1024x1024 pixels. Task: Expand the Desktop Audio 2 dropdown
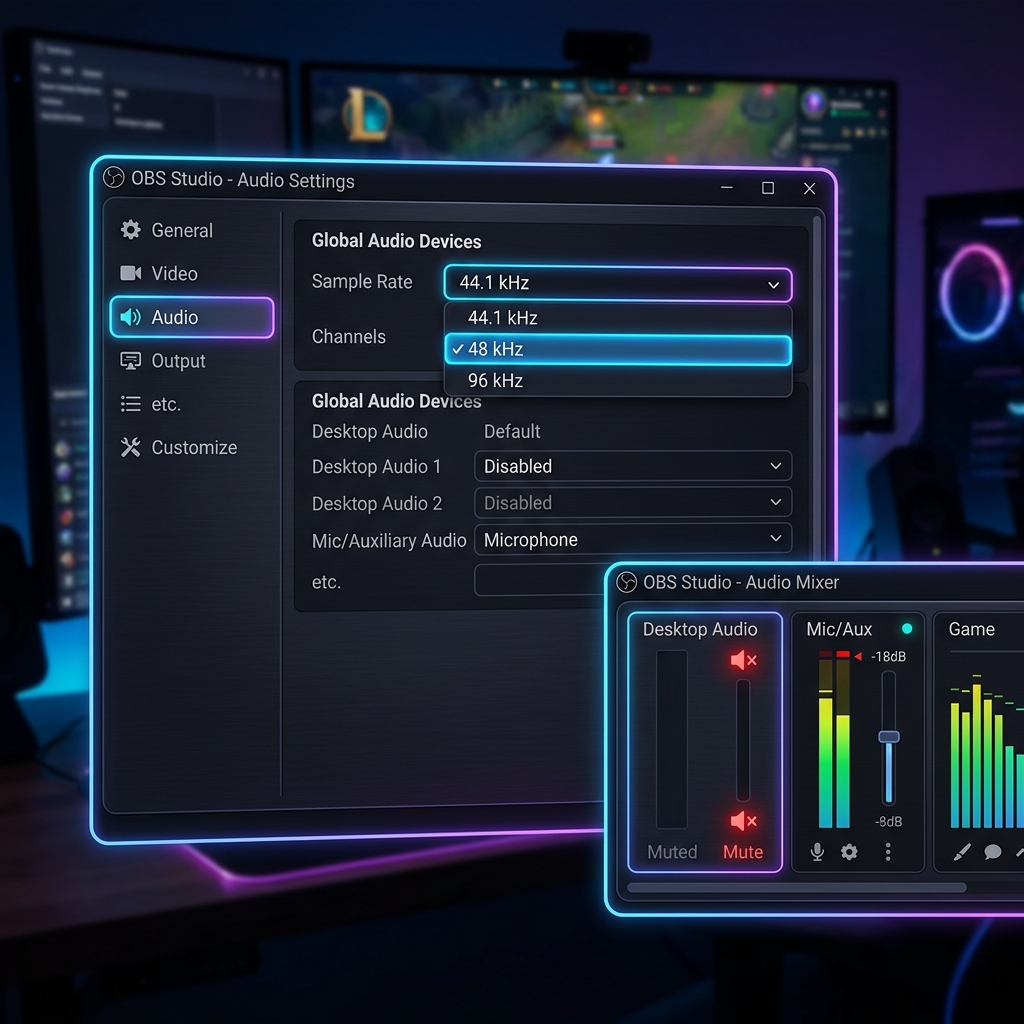[x=633, y=502]
